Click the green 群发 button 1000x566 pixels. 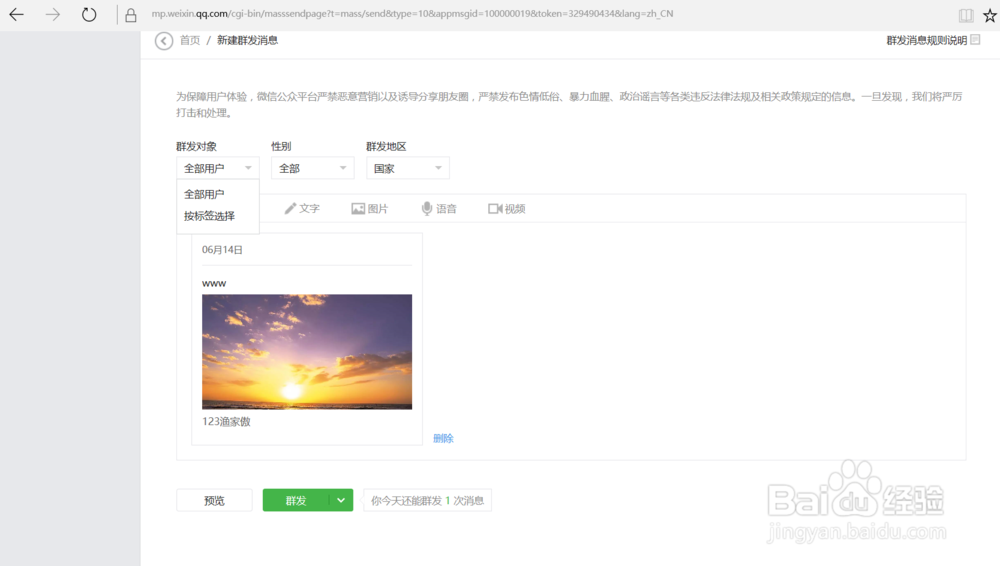(x=296, y=500)
